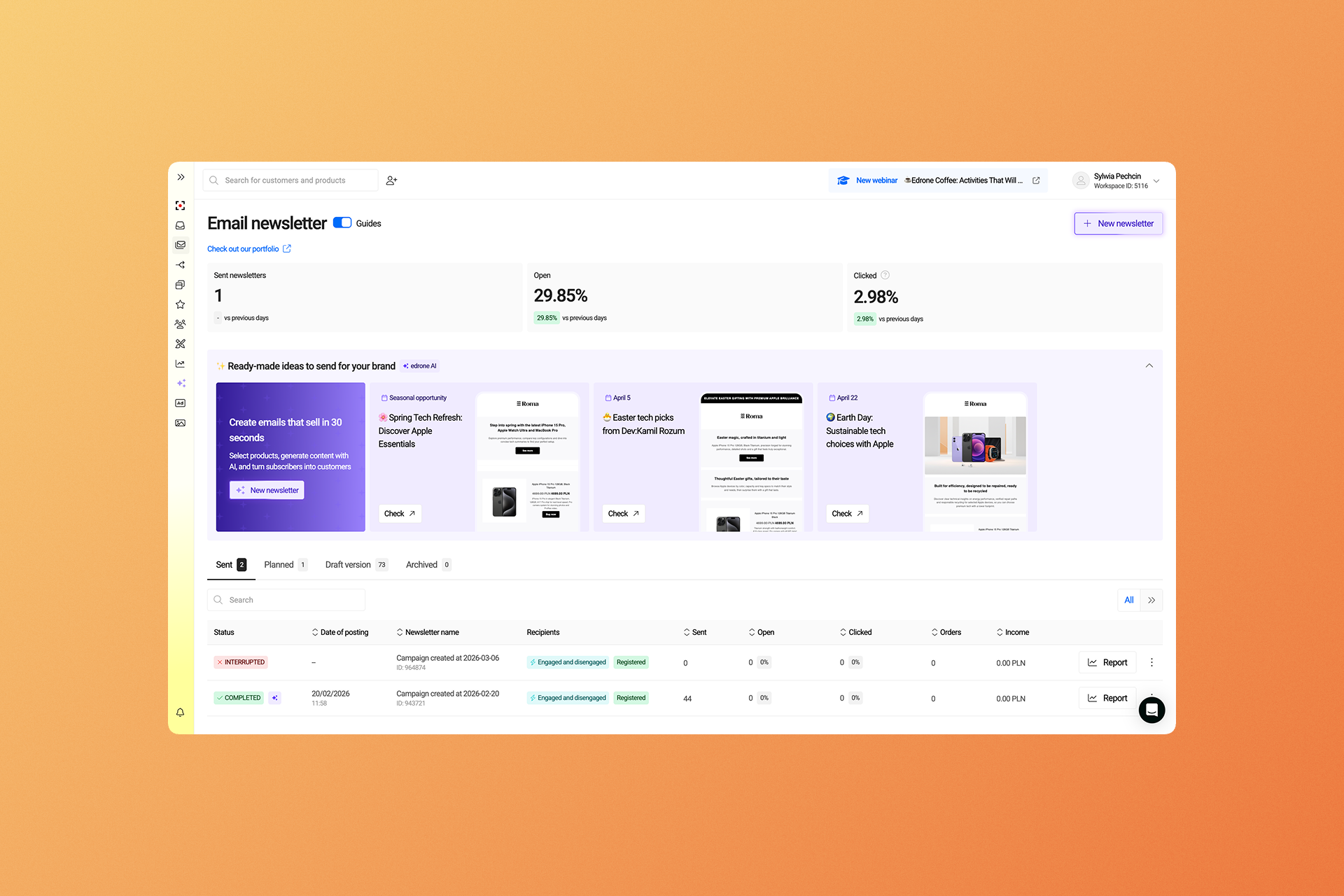Viewport: 1344px width, 896px height.
Task: Click the newsletter search input field
Action: tap(286, 599)
